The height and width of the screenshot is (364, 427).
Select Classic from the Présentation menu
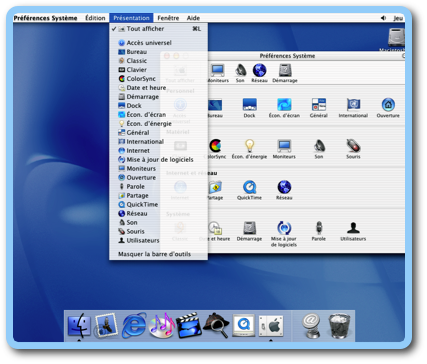158,61
